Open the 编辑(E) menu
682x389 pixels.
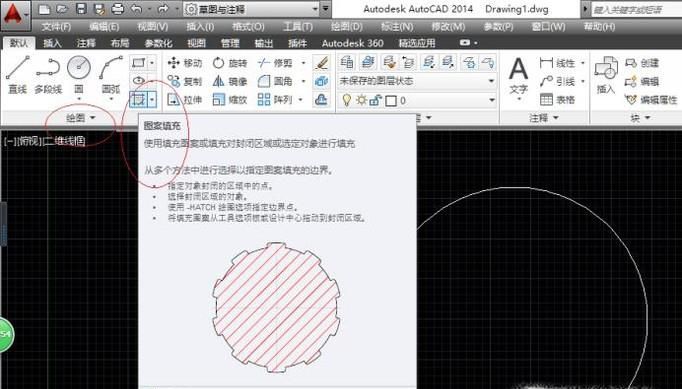[x=104, y=27]
